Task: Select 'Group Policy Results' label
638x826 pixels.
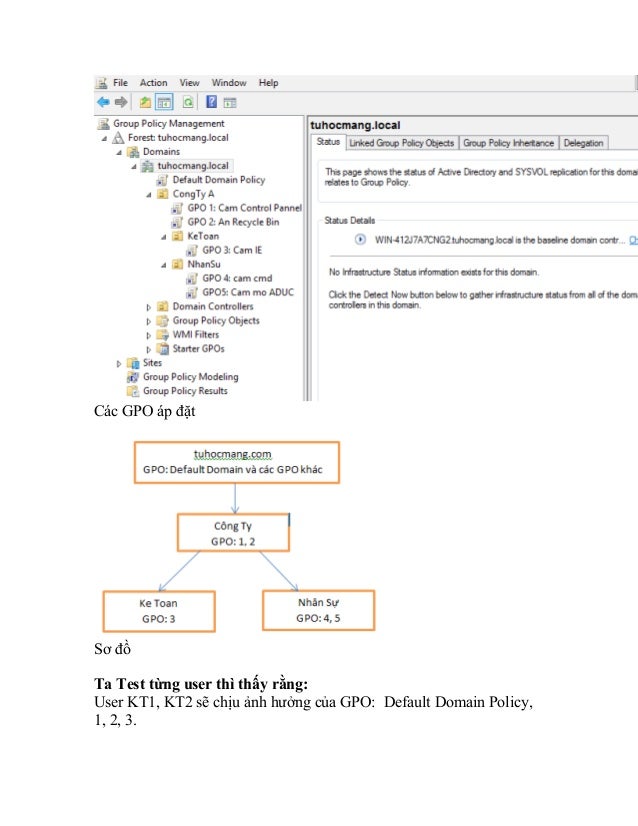Action: coord(185,391)
